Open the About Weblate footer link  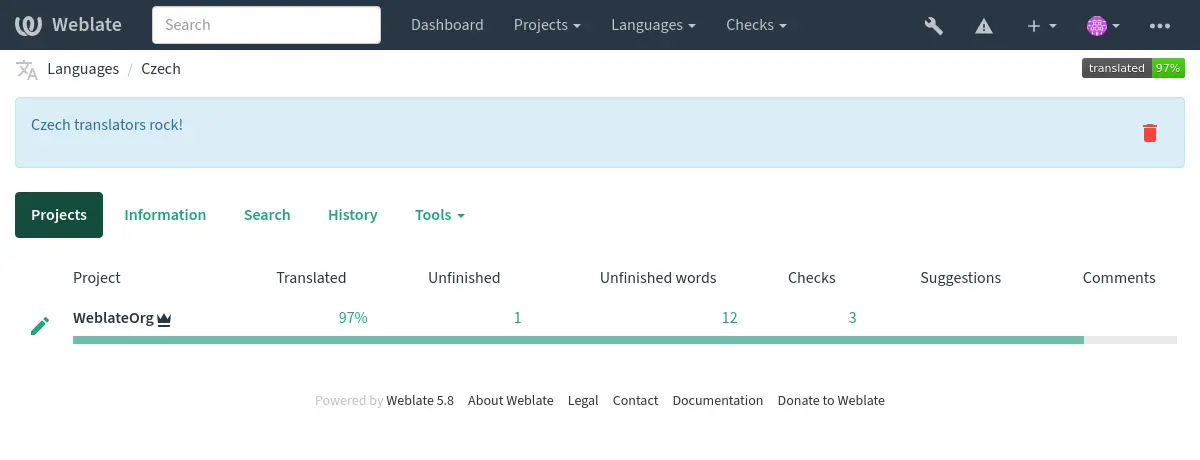click(510, 400)
